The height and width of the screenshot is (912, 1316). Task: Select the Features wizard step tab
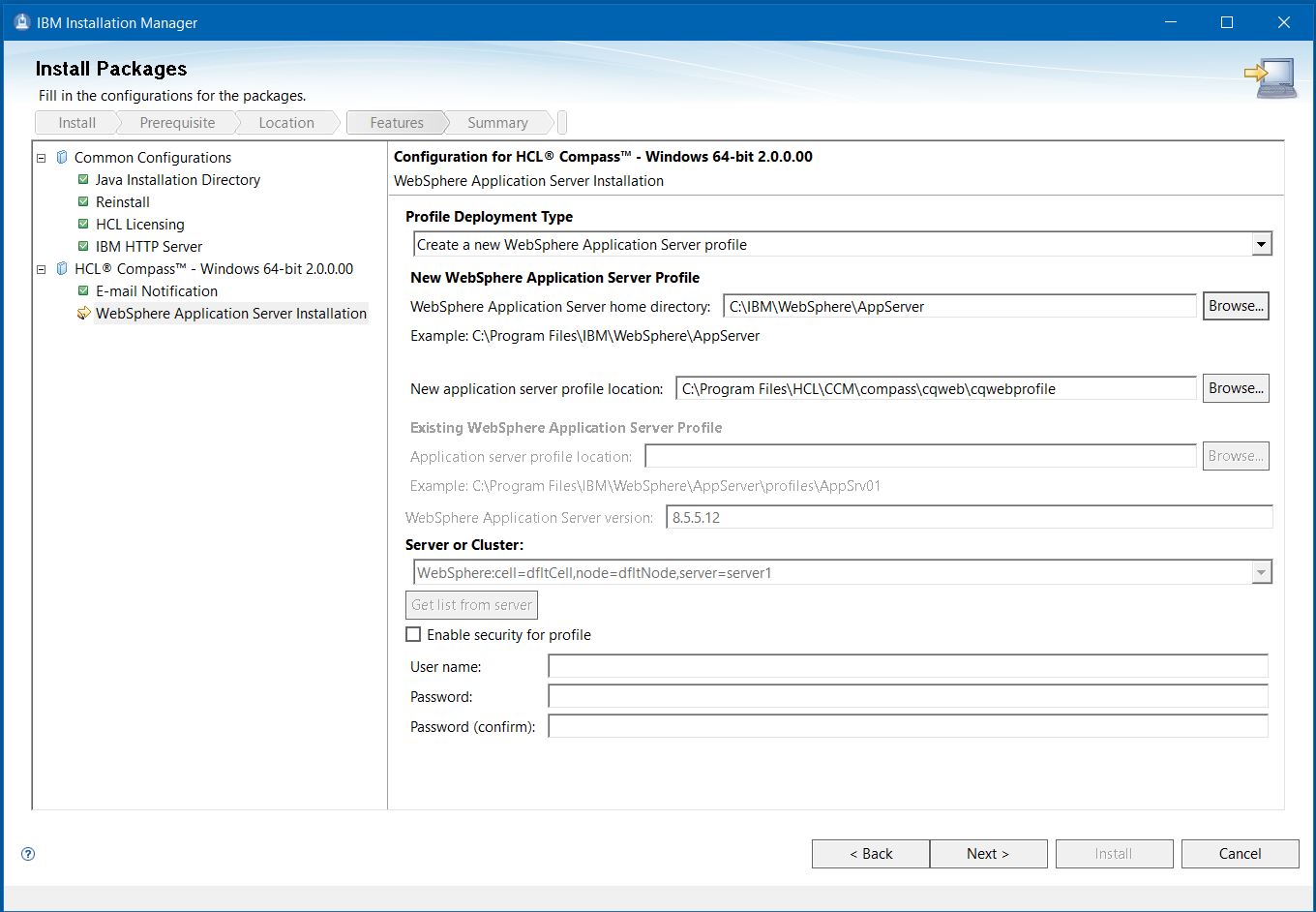(x=396, y=123)
